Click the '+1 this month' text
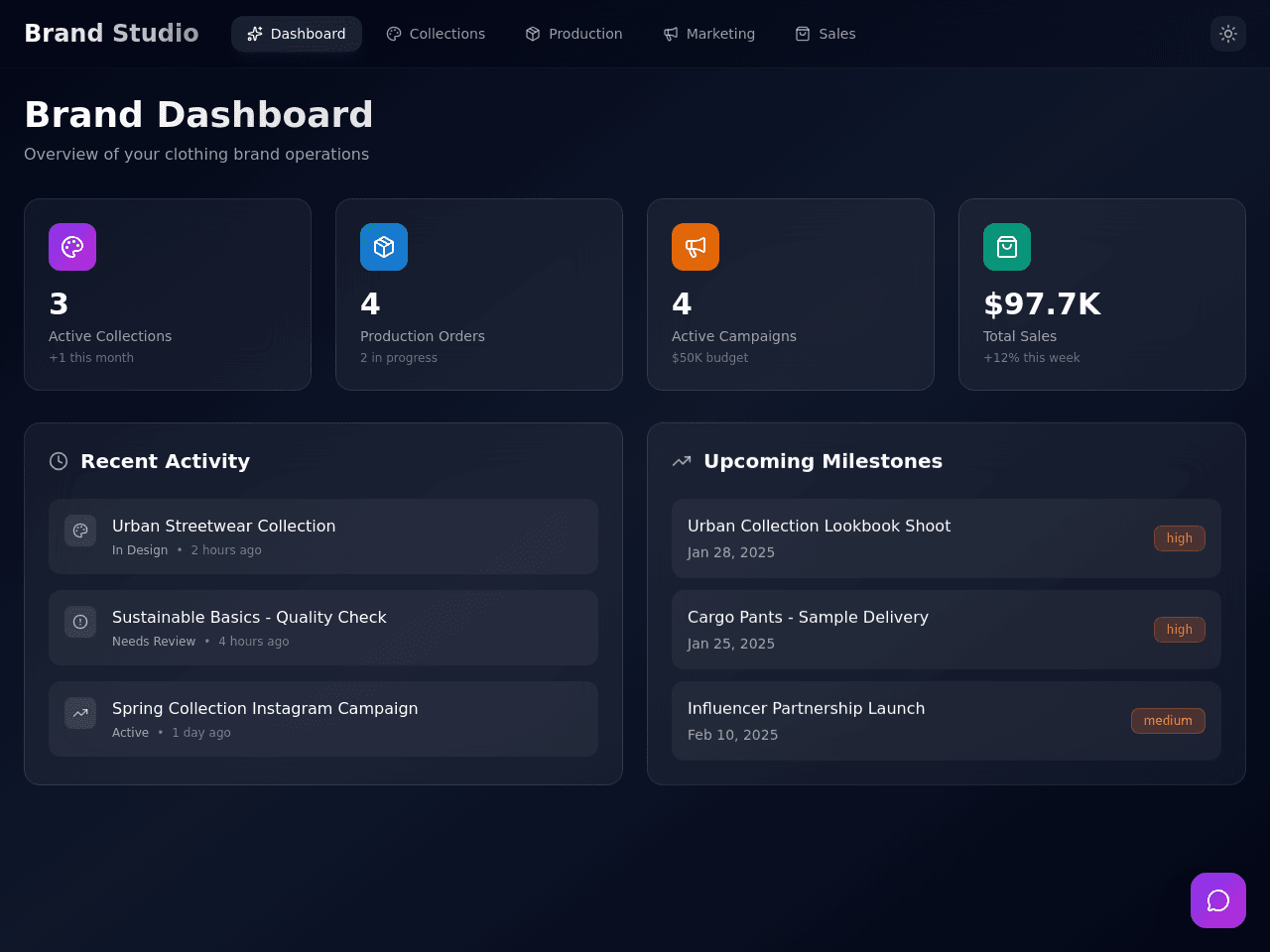 coord(91,358)
